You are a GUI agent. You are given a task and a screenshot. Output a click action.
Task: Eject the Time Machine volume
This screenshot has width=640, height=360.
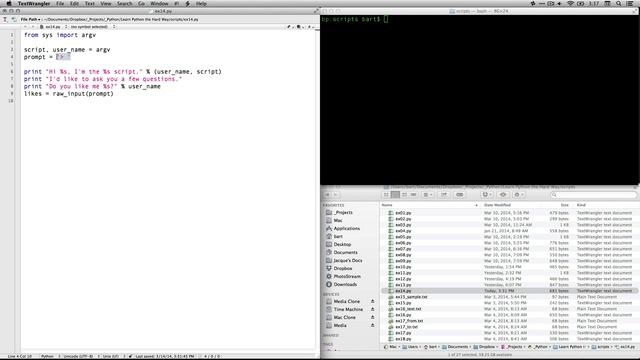[x=373, y=309]
